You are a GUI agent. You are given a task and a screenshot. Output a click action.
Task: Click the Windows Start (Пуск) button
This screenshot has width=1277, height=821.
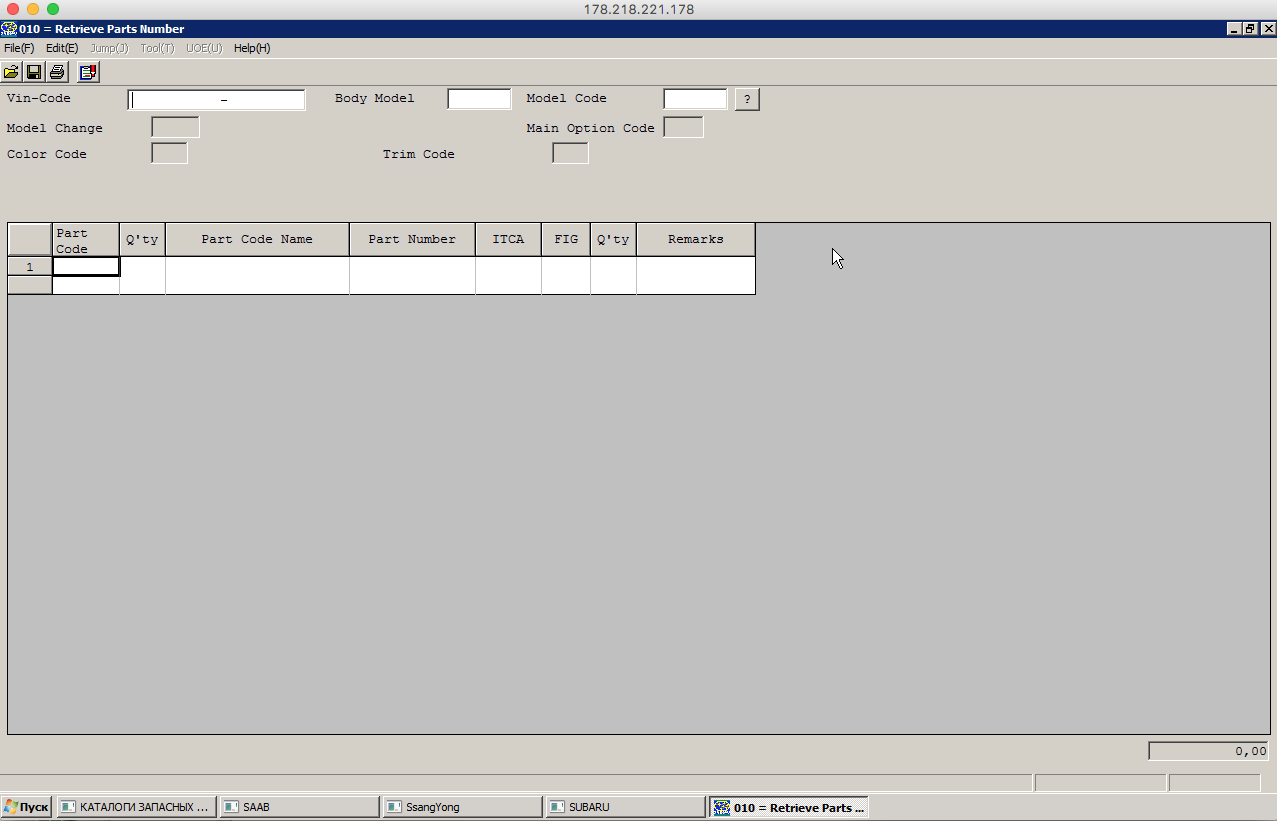tap(27, 807)
